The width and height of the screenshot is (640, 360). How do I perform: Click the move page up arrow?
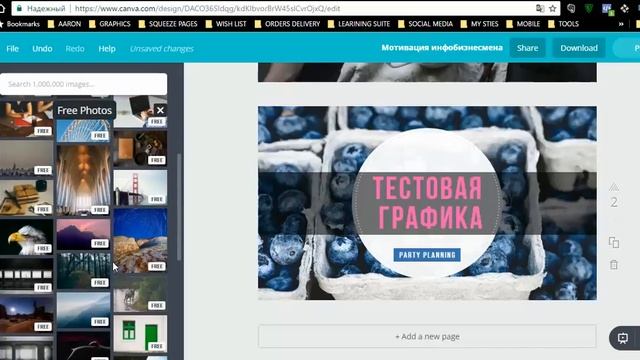pos(614,187)
